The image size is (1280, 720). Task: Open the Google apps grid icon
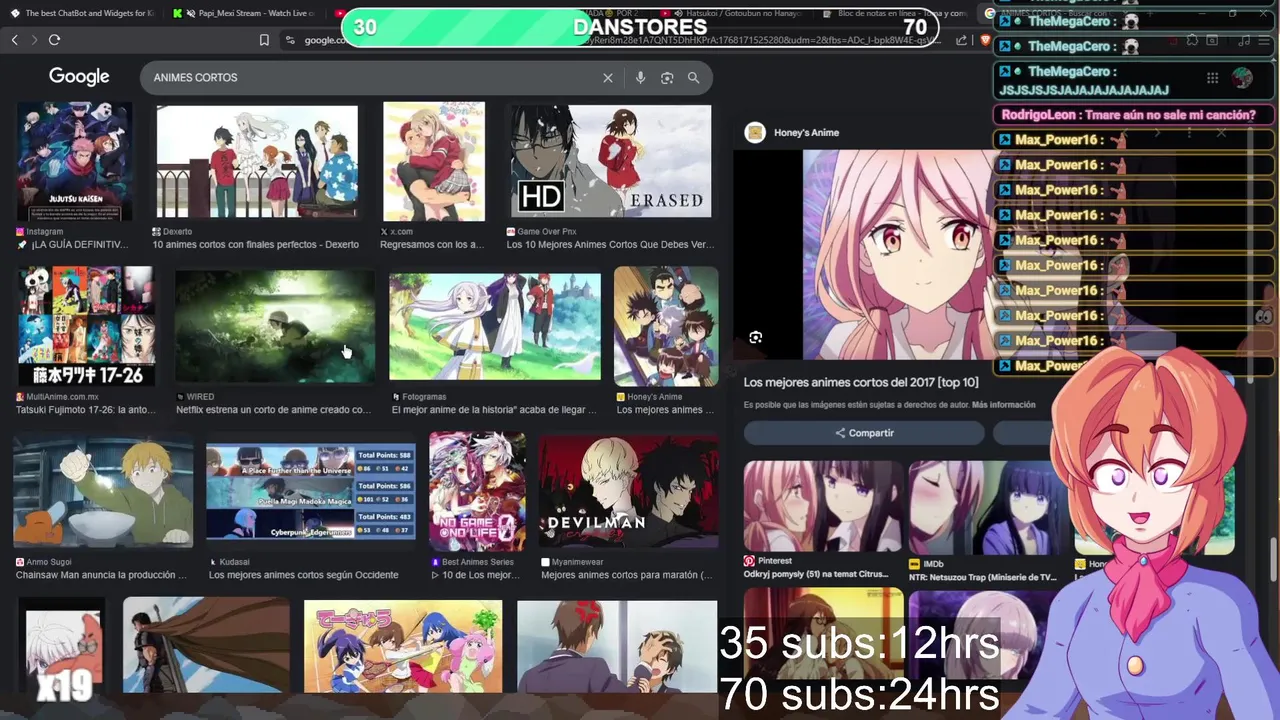point(1212,78)
